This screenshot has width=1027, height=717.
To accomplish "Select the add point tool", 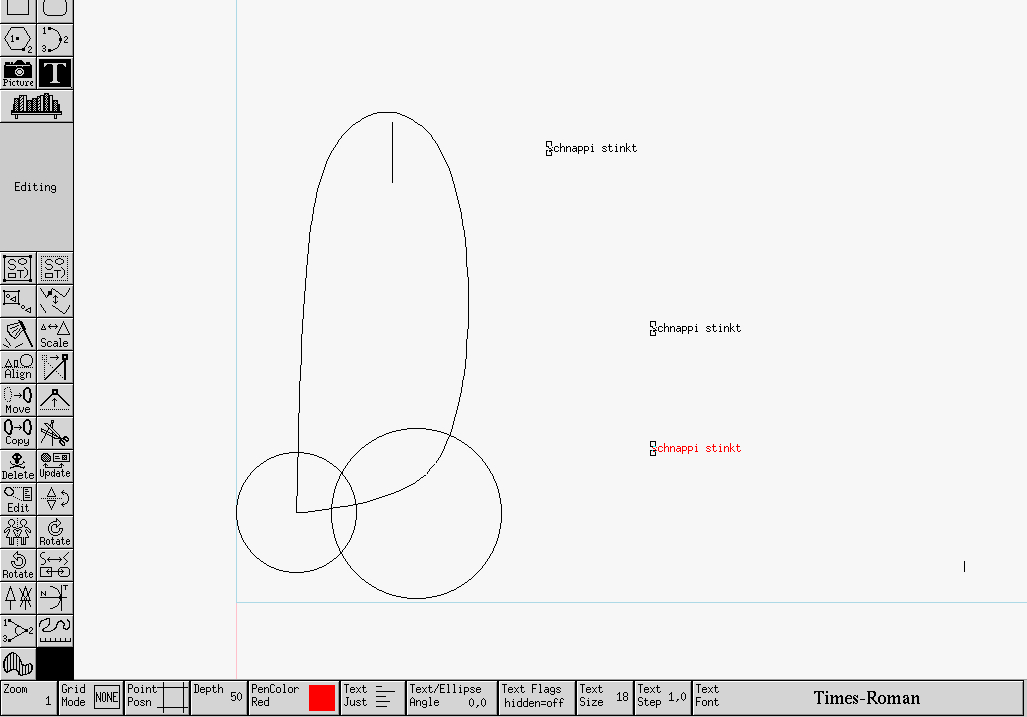I will tap(55, 400).
